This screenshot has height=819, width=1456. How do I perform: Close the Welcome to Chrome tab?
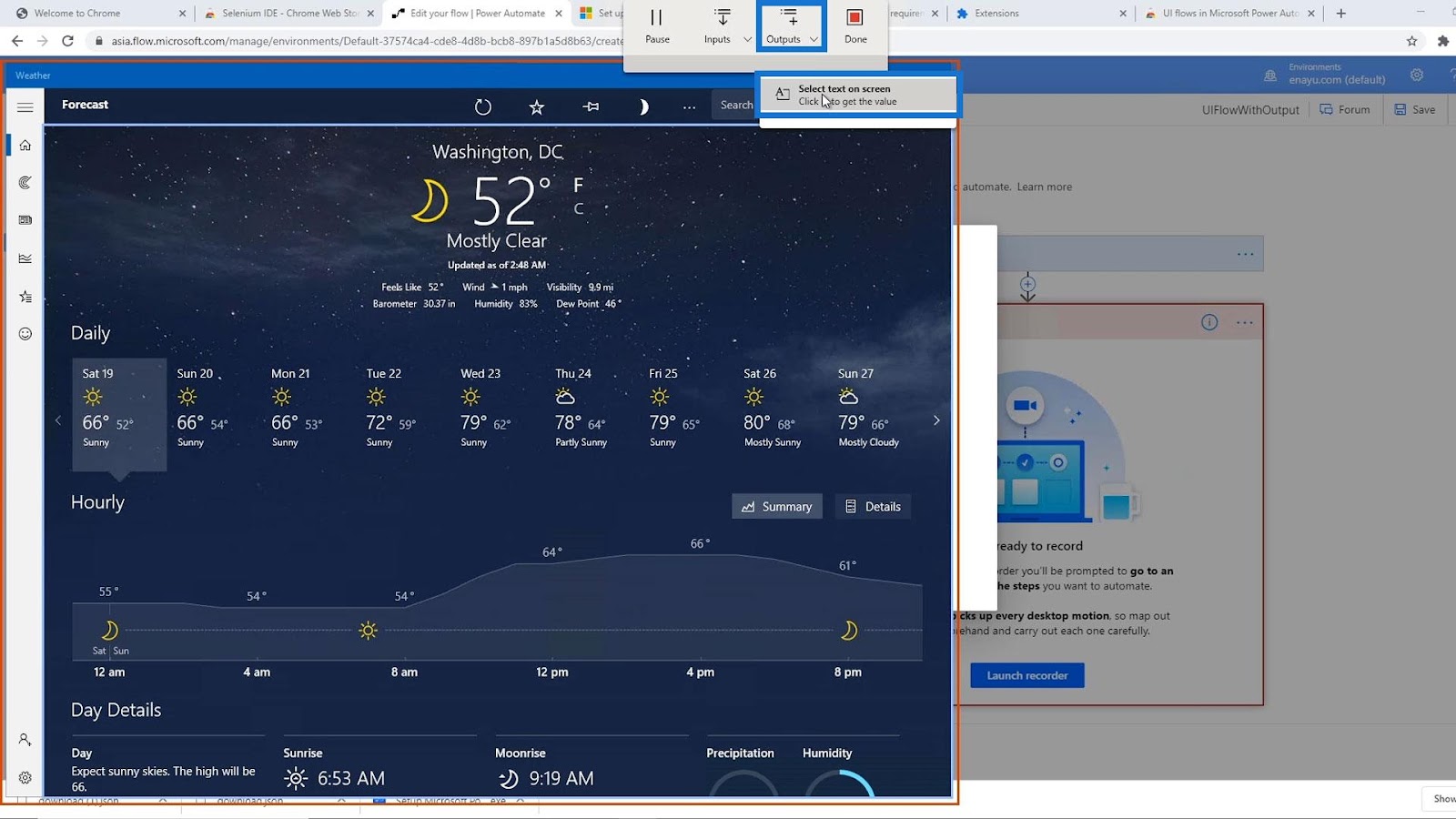(182, 14)
